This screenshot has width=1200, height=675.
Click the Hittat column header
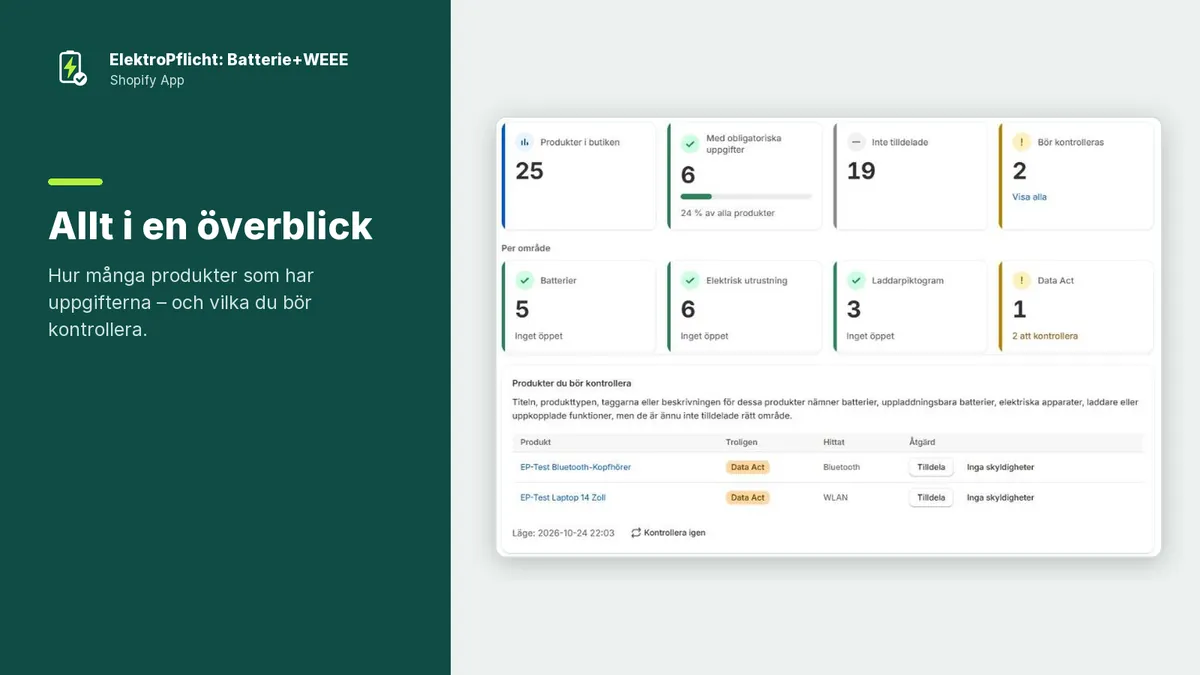pyautogui.click(x=834, y=442)
